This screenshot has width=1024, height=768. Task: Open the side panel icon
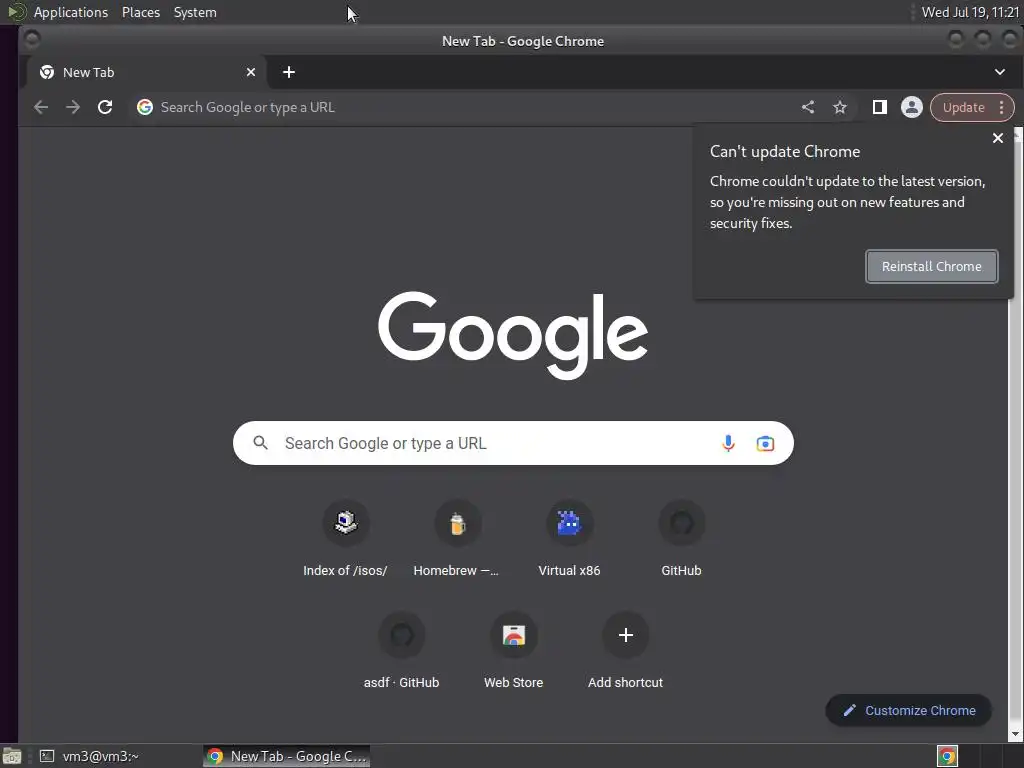880,107
